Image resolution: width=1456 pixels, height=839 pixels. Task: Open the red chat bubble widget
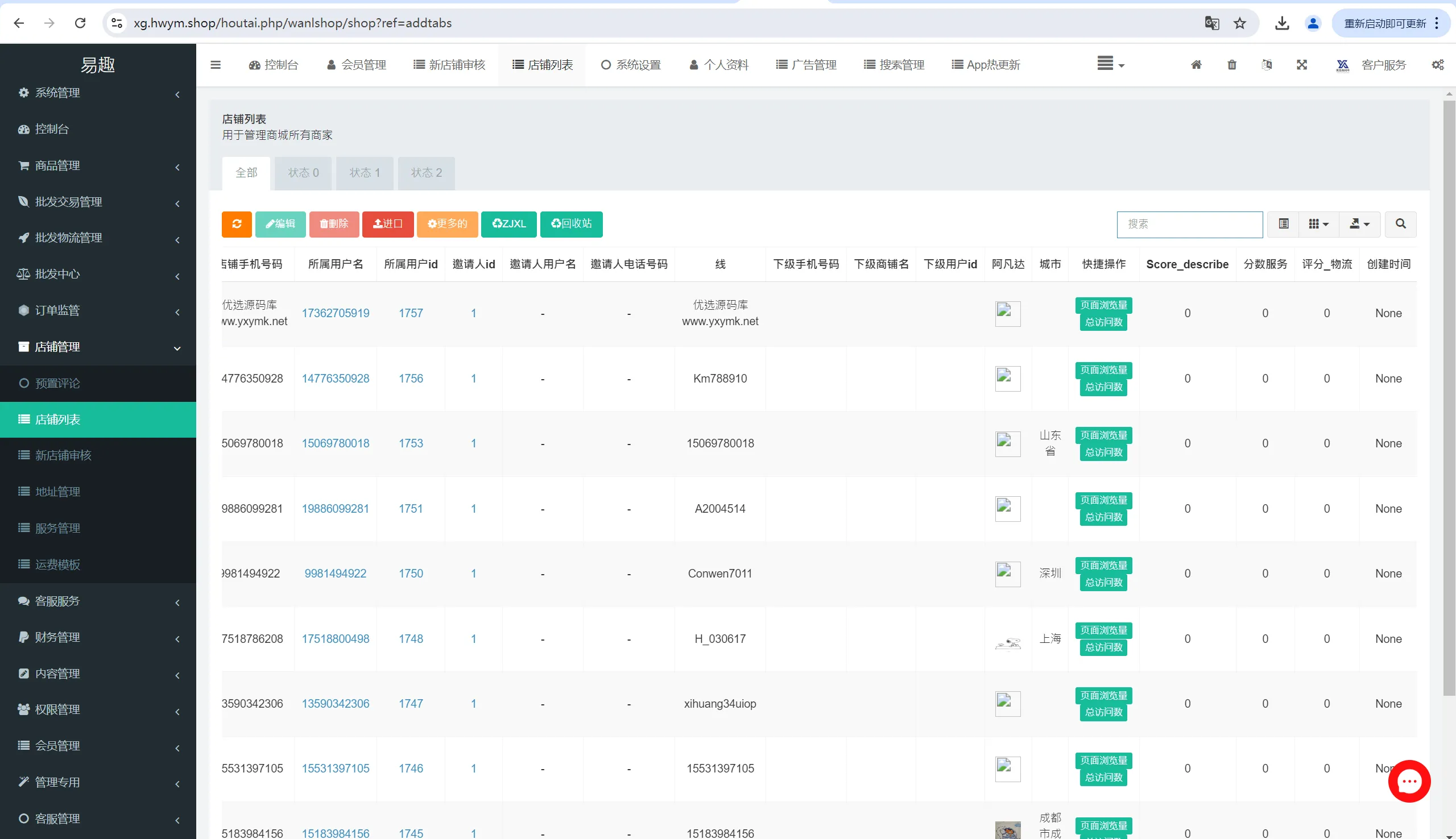tap(1409, 782)
